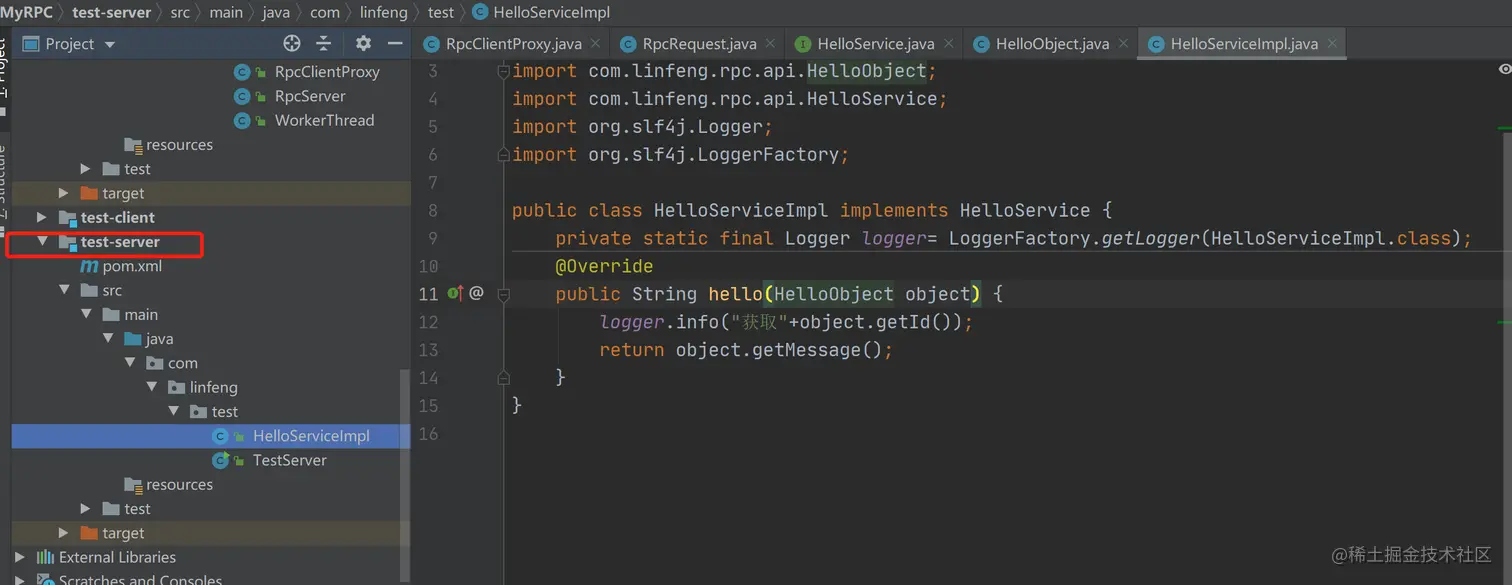The image size is (1512, 585).
Task: Click the External Libraries icon
Action: point(45,557)
